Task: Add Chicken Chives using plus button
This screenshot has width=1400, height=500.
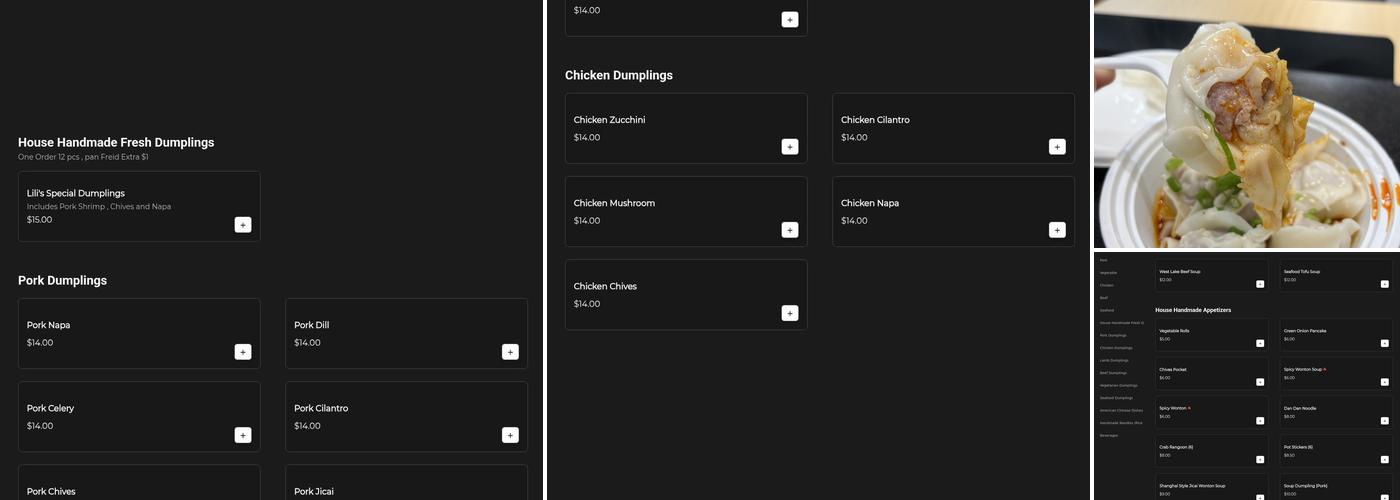Action: pyautogui.click(x=790, y=313)
